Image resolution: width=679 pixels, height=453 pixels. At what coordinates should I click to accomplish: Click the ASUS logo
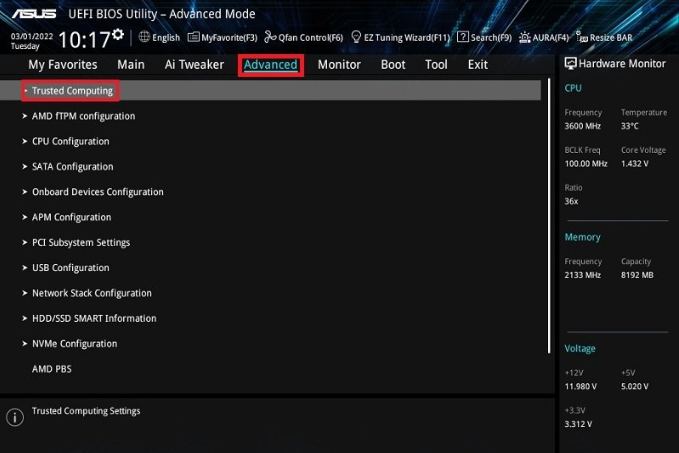[x=34, y=14]
